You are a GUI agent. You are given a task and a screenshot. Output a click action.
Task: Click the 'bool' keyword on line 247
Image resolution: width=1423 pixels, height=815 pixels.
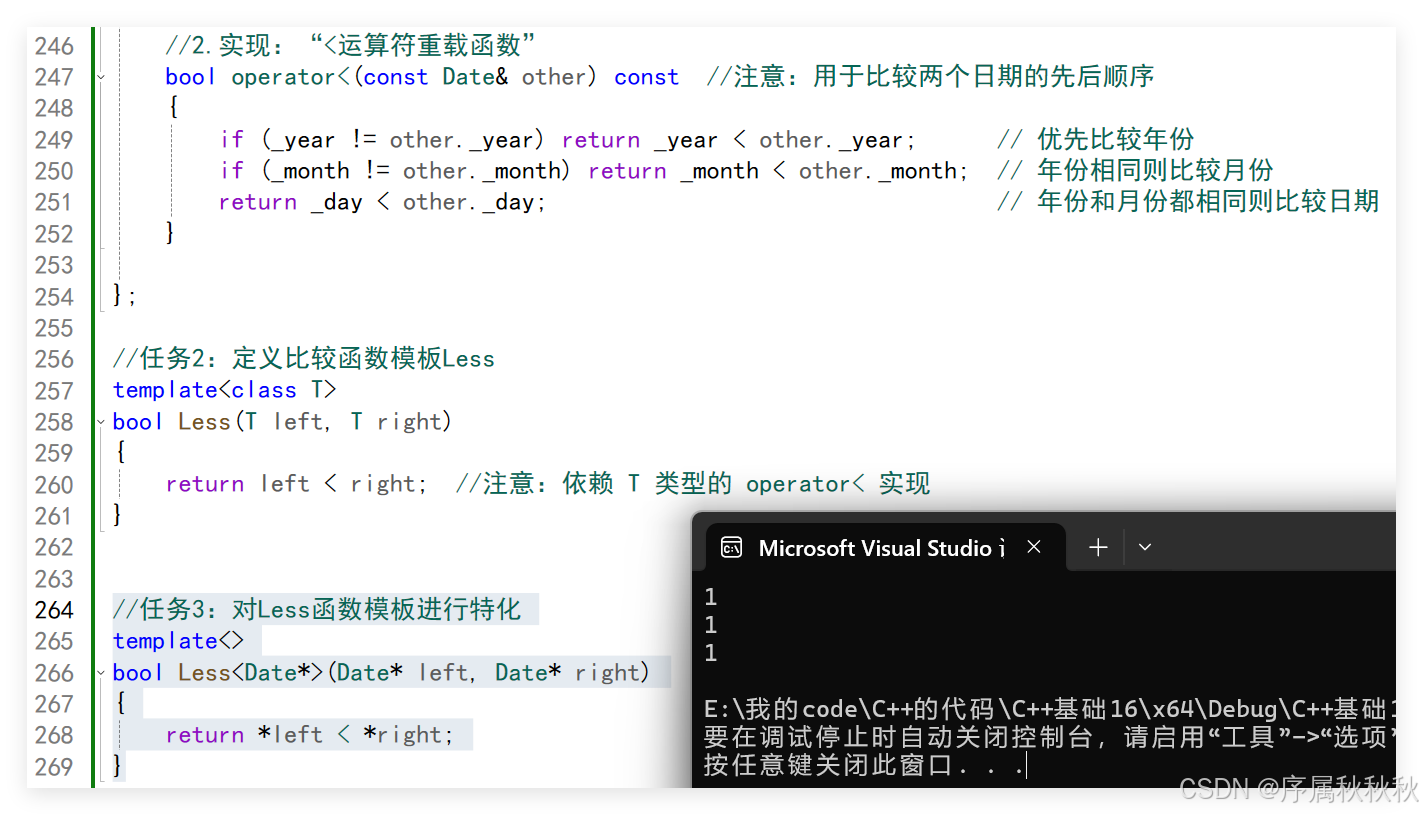[x=190, y=76]
